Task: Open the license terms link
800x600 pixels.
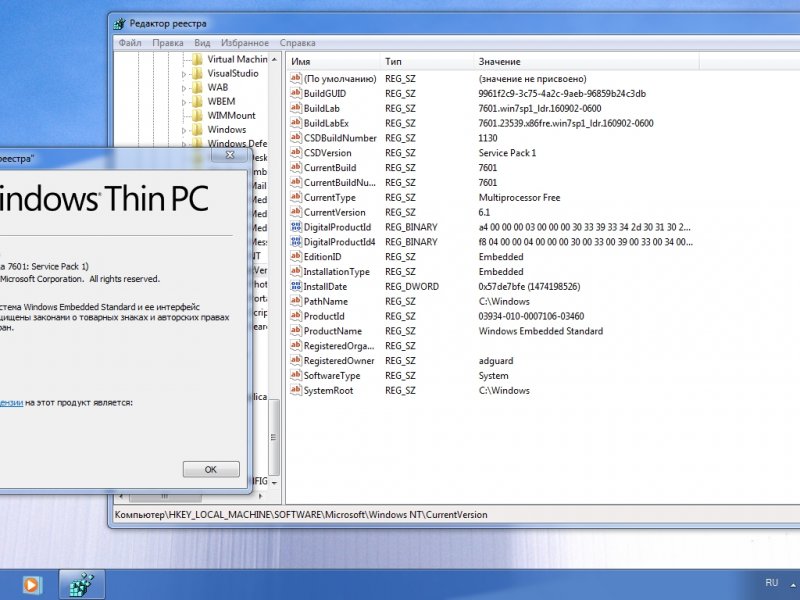Action: click(x=11, y=403)
